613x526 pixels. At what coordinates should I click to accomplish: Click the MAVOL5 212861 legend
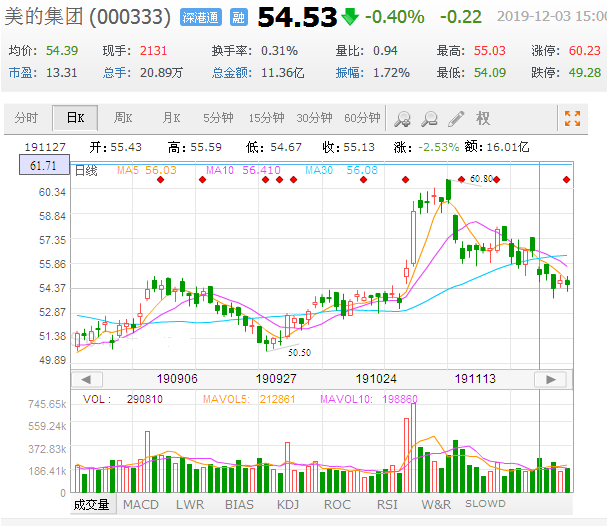[x=249, y=399]
